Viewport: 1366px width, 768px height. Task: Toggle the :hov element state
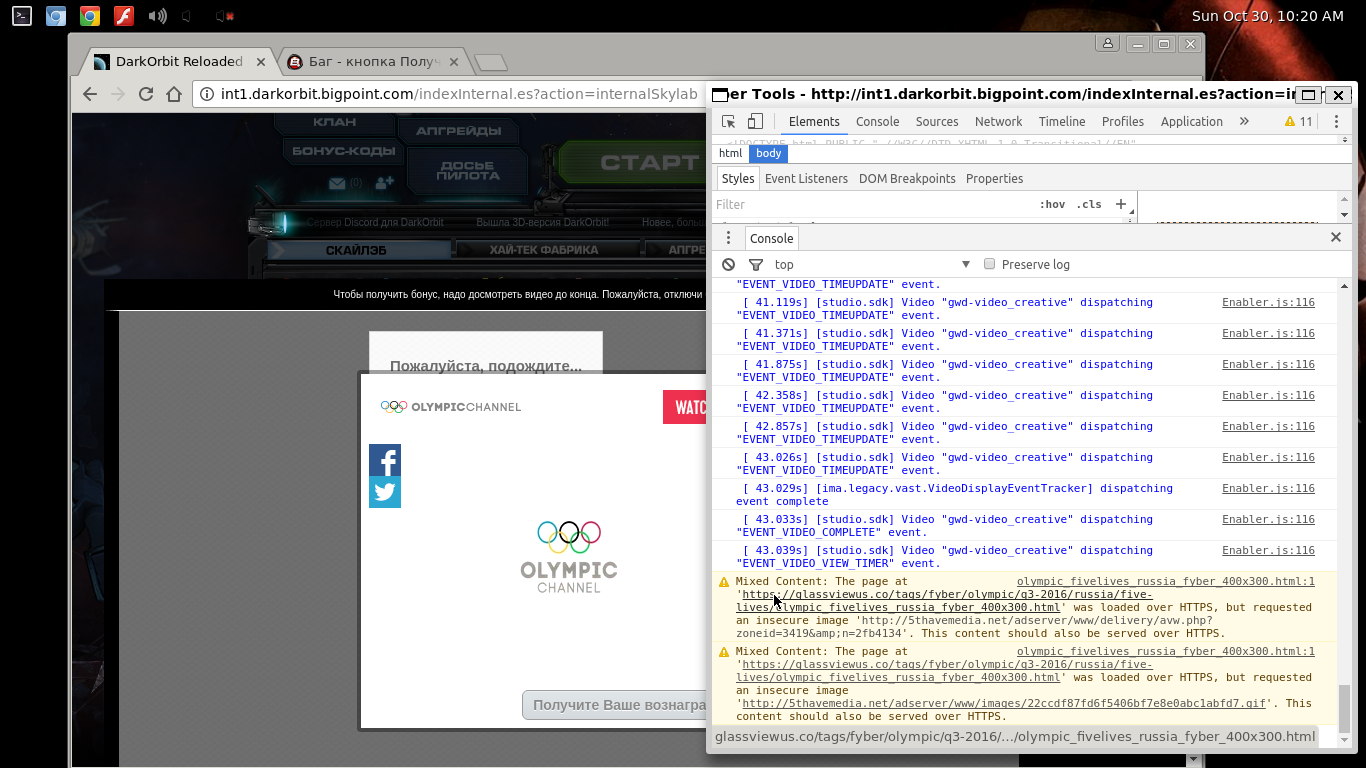pos(1052,204)
